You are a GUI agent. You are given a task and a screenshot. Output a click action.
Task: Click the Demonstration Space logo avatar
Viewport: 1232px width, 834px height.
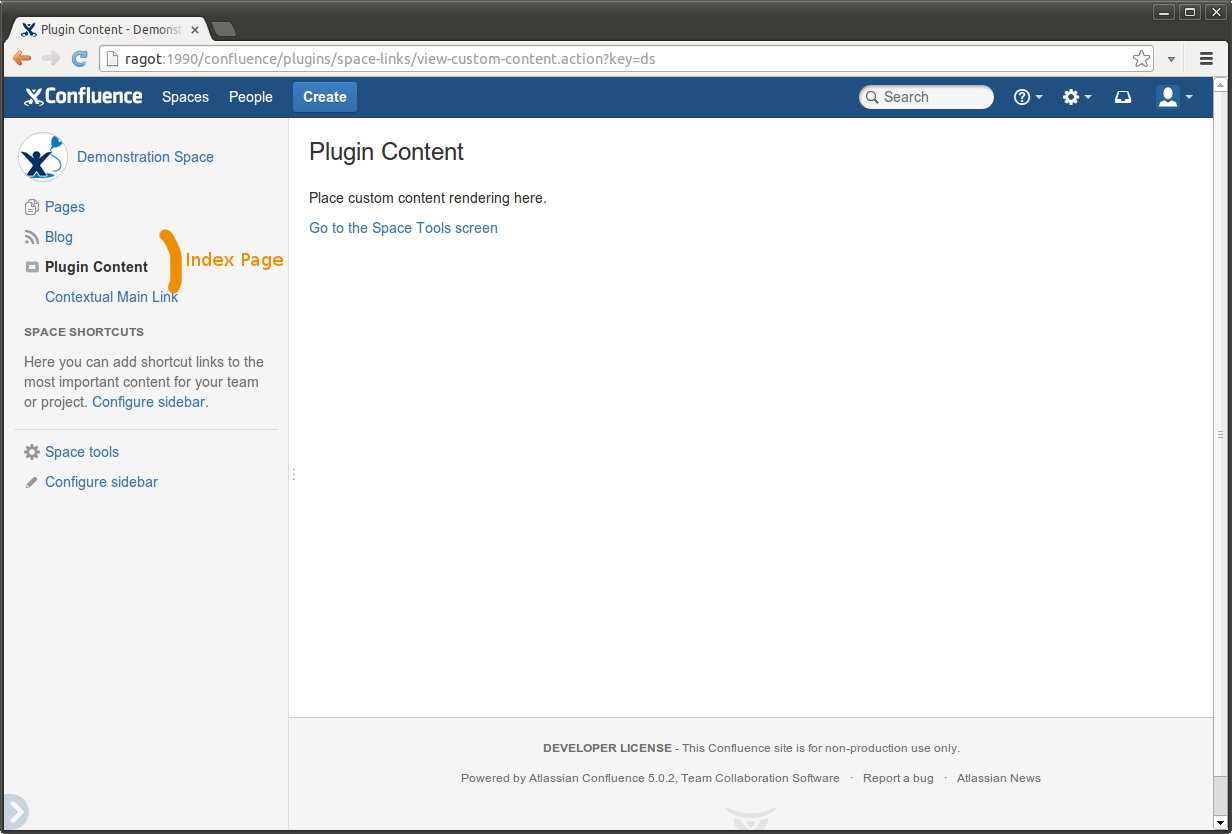click(42, 157)
